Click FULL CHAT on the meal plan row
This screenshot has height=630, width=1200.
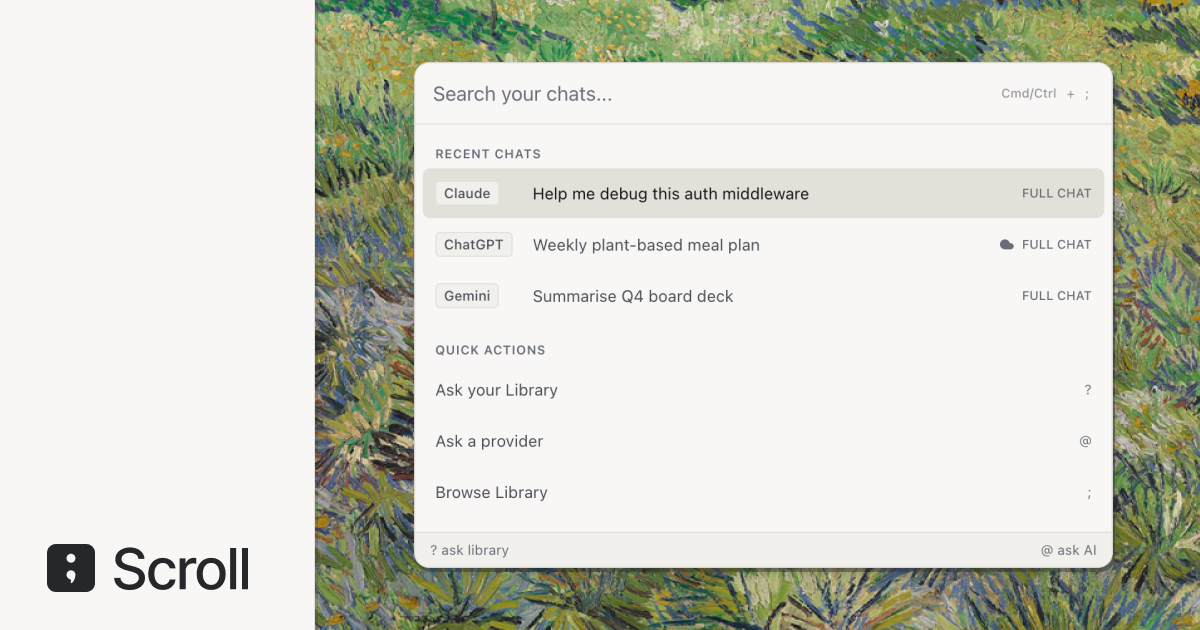coord(1056,245)
